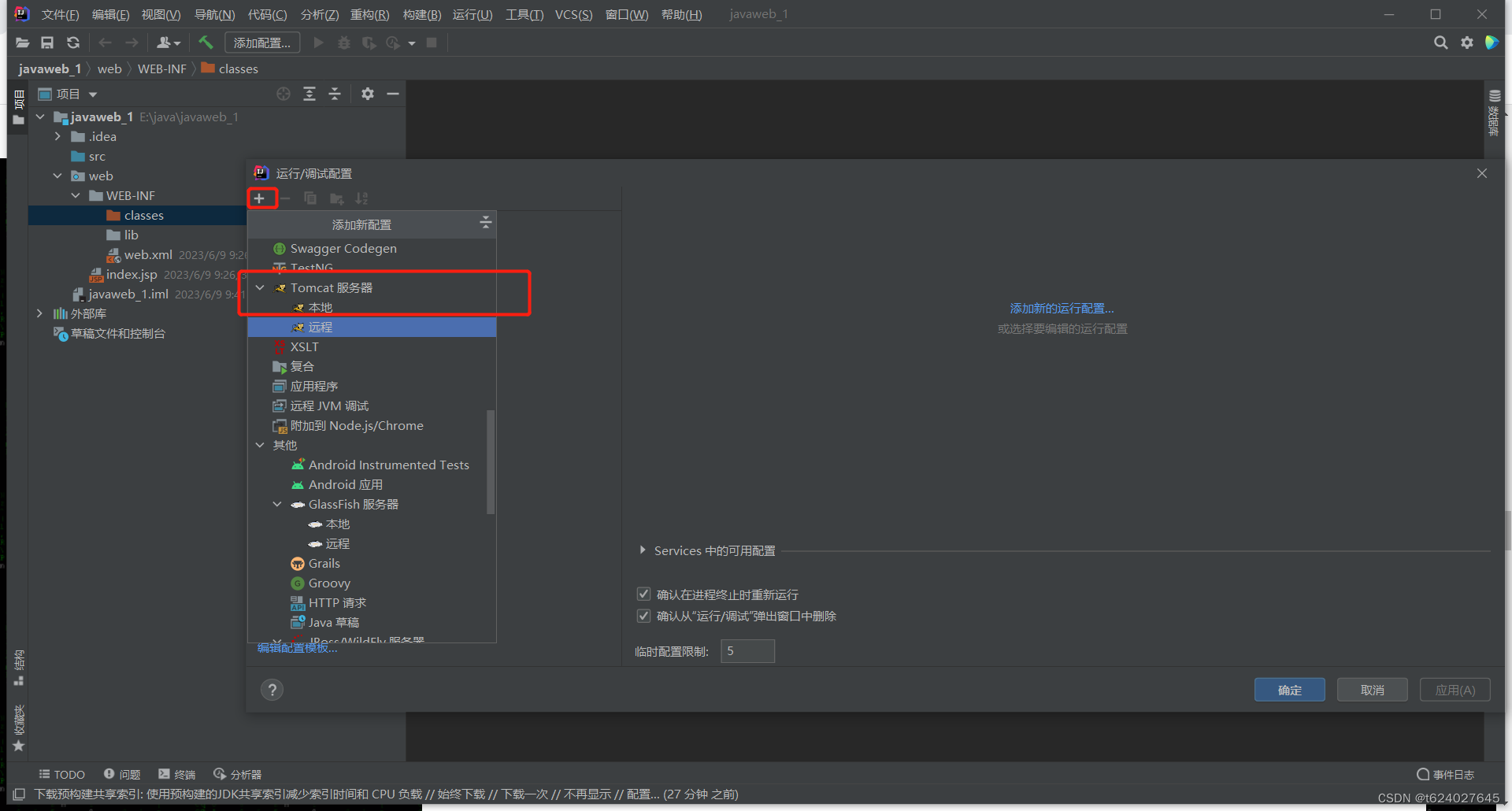Collapse the web folder node
This screenshot has width=1512, height=811.
[57, 176]
